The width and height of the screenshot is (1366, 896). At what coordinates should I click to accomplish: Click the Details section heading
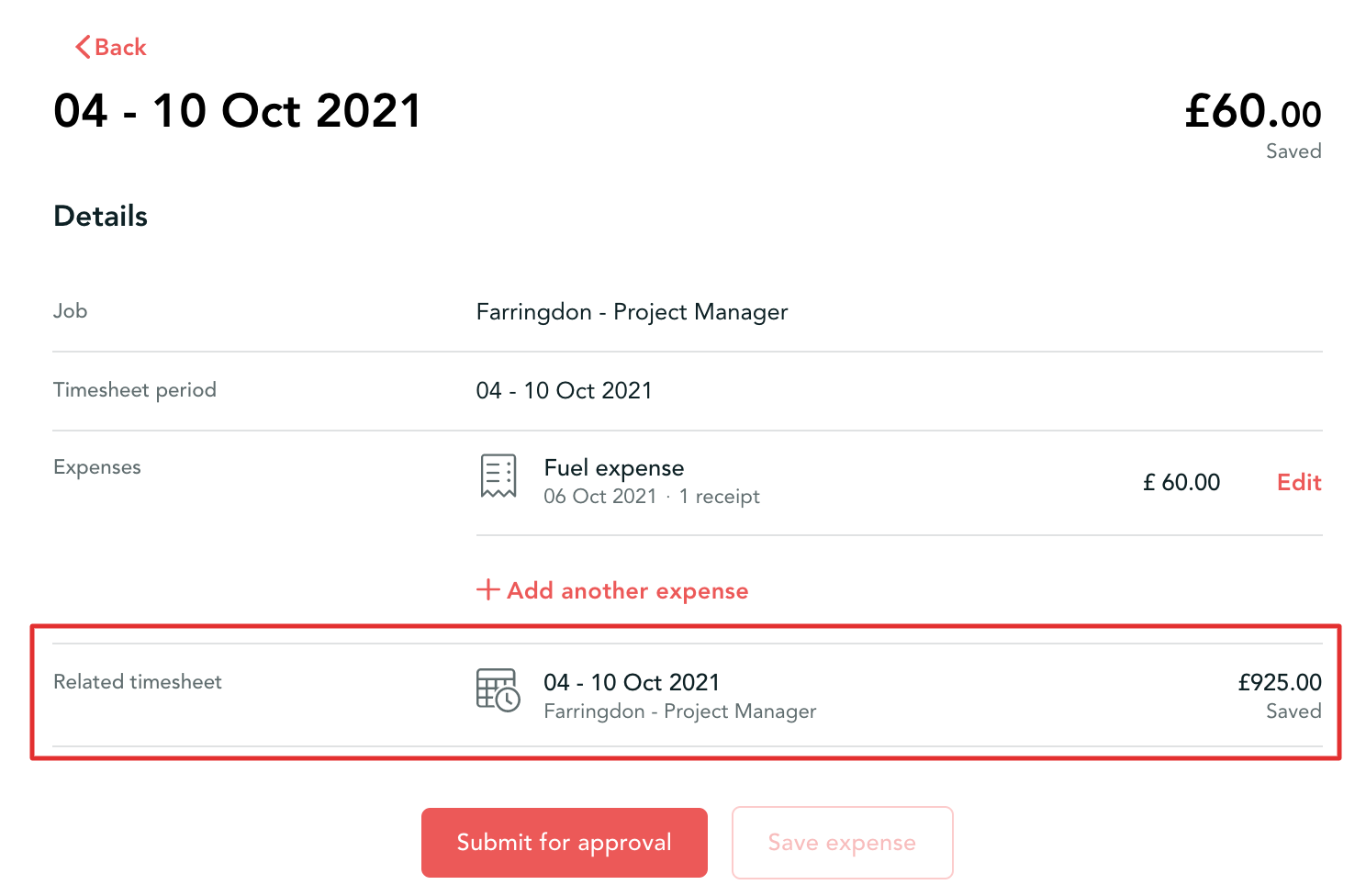[x=101, y=216]
